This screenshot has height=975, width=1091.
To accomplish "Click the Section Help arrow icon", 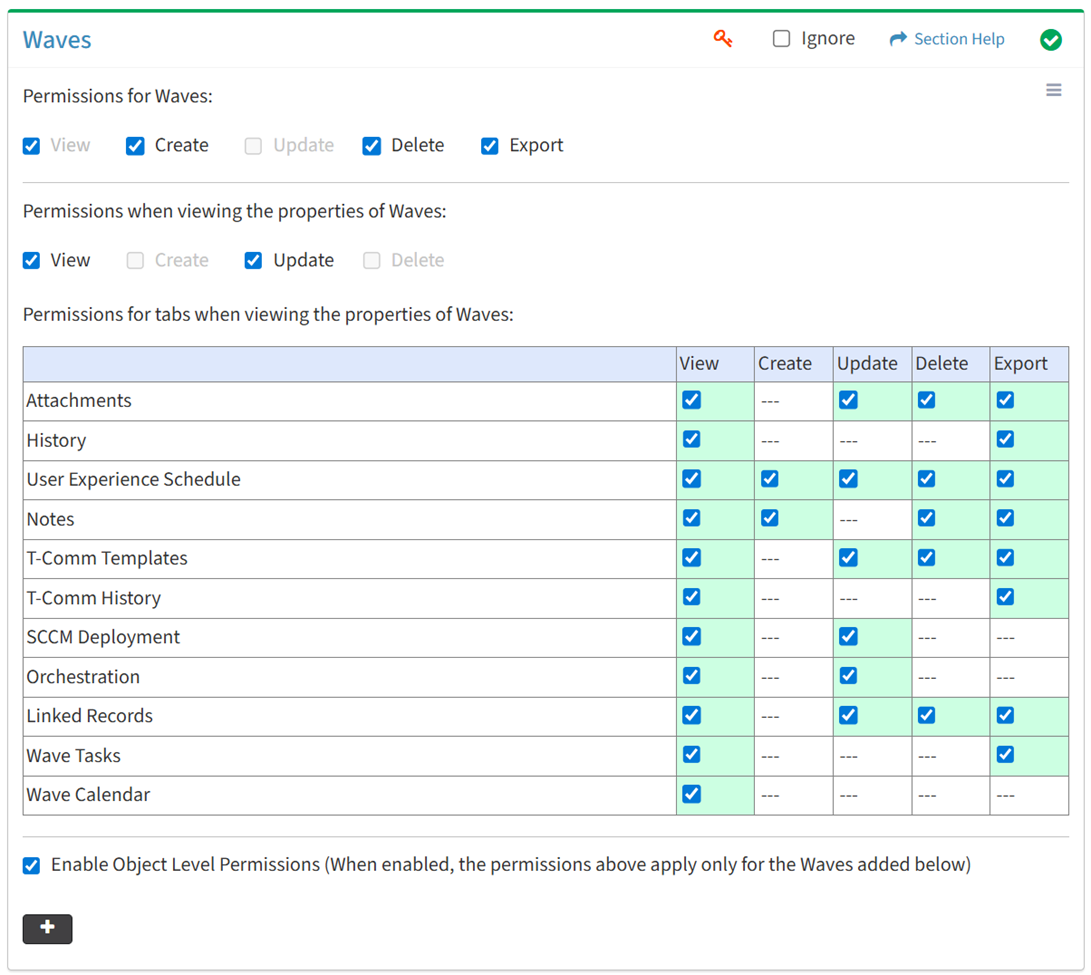I will click(x=898, y=39).
